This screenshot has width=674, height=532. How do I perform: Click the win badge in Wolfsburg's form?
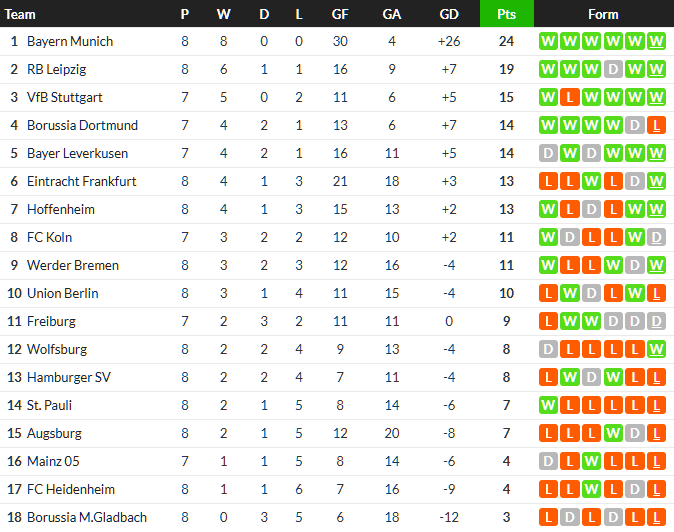pyautogui.click(x=656, y=349)
